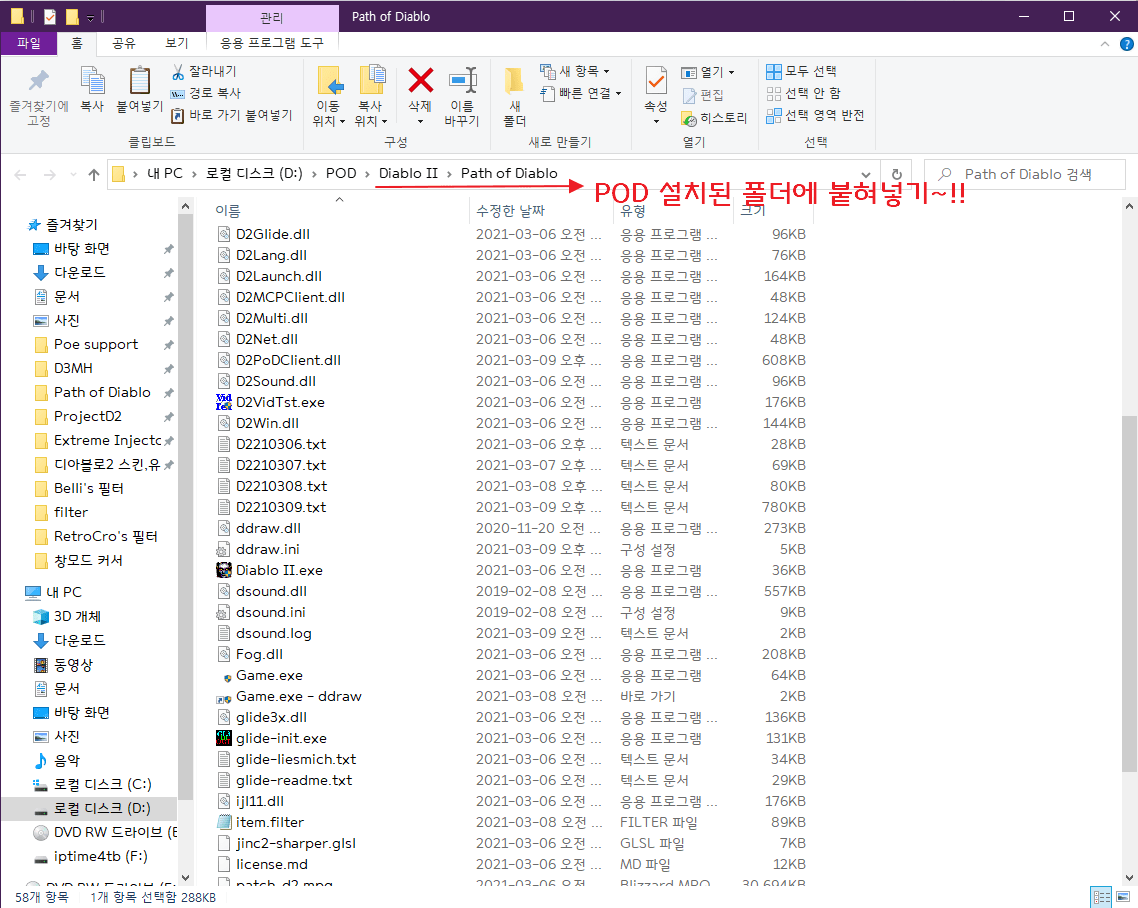Expand the 열기 open dropdown
Viewport: 1138px width, 908px height.
[x=731, y=72]
